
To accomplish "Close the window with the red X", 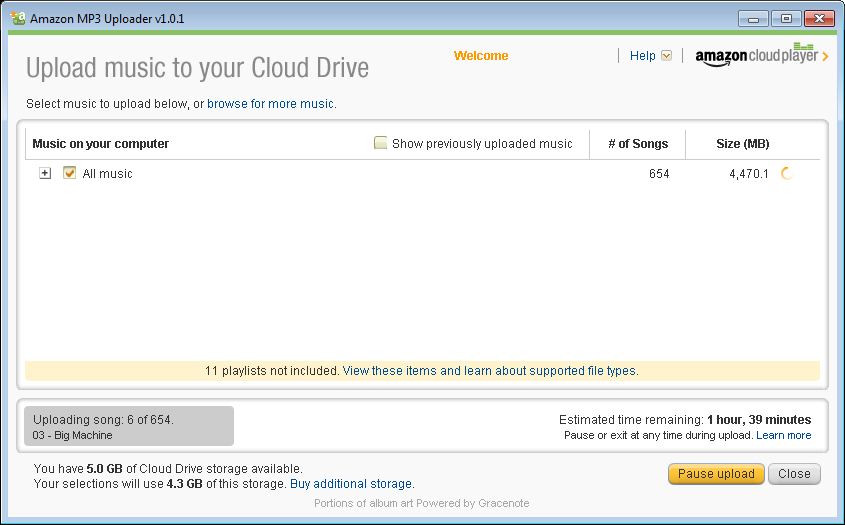I will (819, 19).
